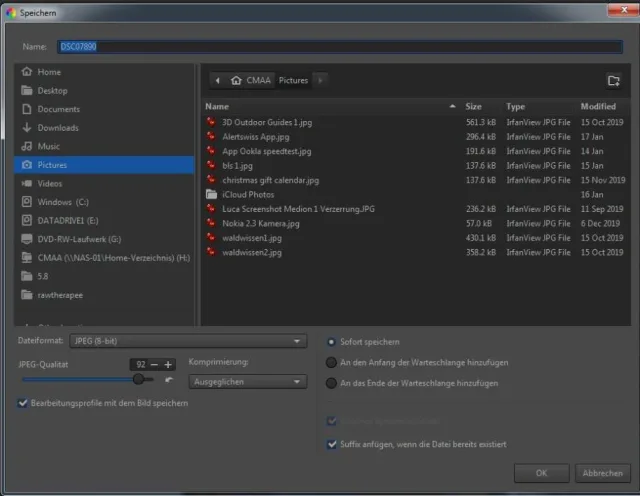Image resolution: width=640 pixels, height=496 pixels.
Task: Go to the Windows (C:) drive
Action: (63, 201)
